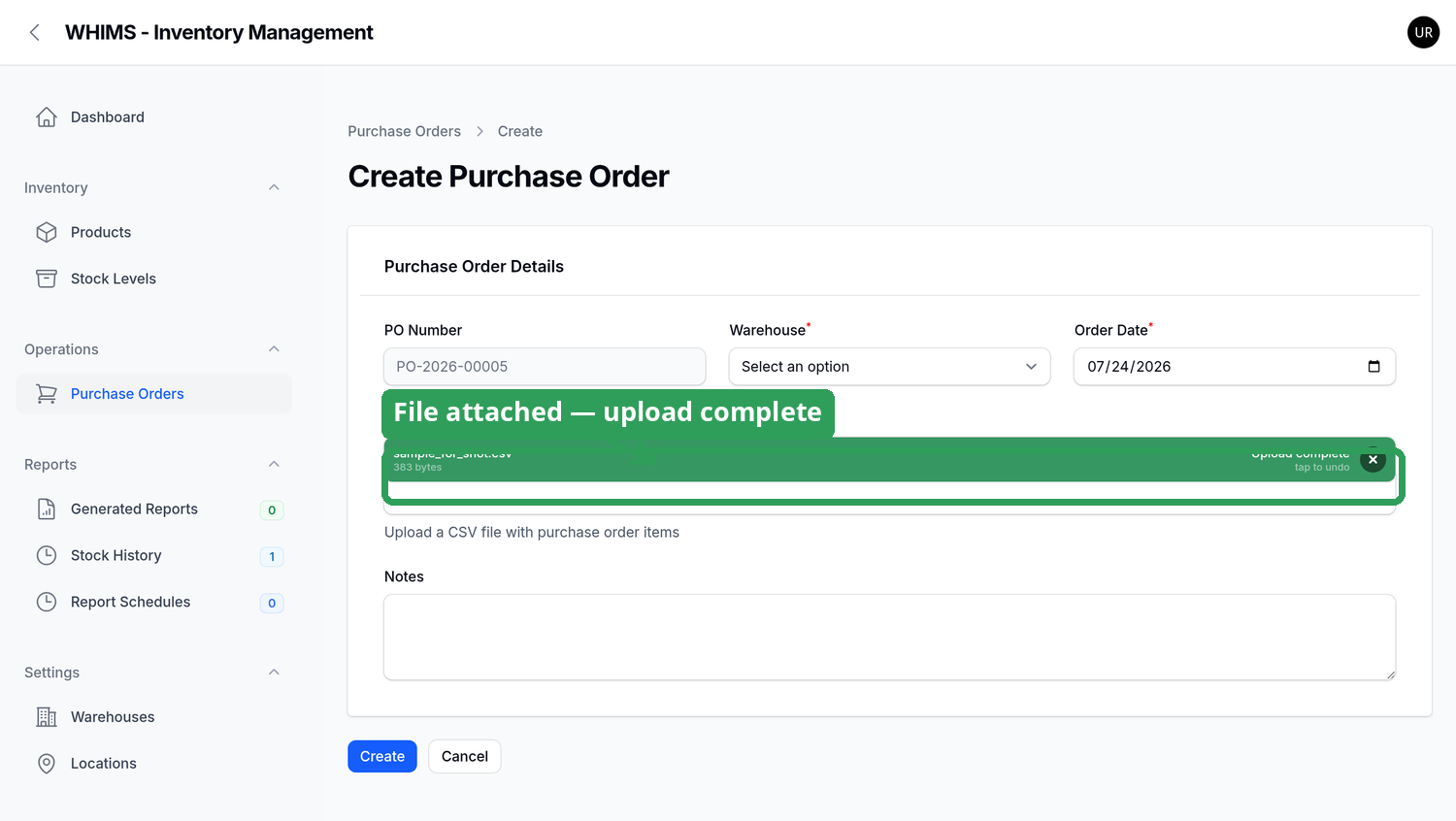The height and width of the screenshot is (821, 1456).
Task: Click the Cancel button
Action: (x=465, y=757)
